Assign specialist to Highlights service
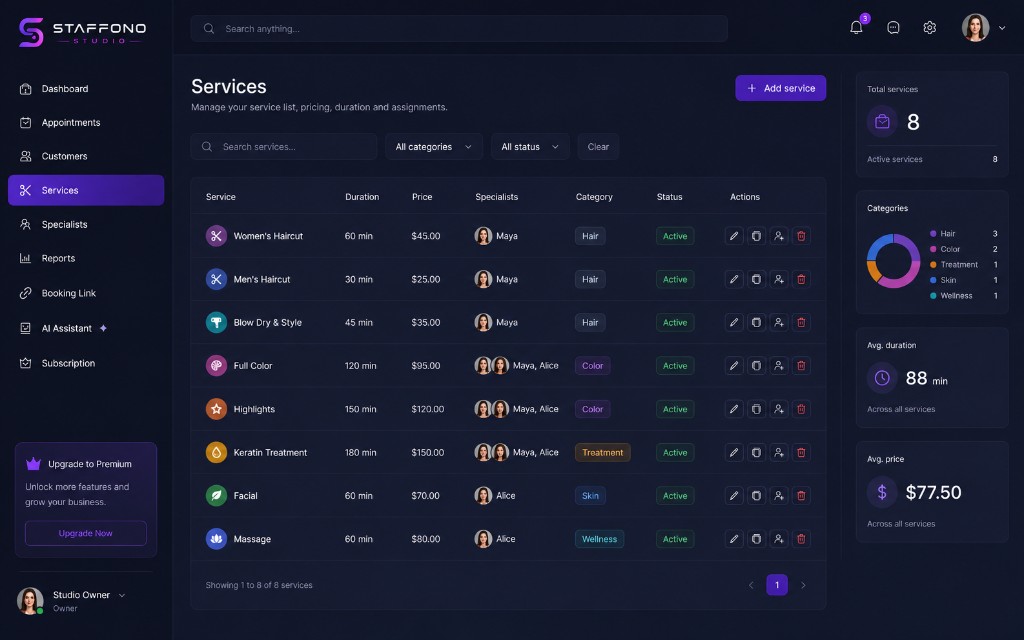 [x=778, y=409]
